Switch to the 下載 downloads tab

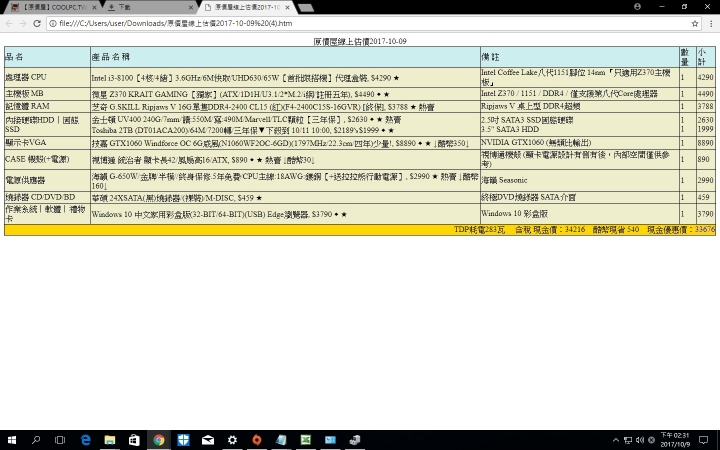click(x=149, y=7)
